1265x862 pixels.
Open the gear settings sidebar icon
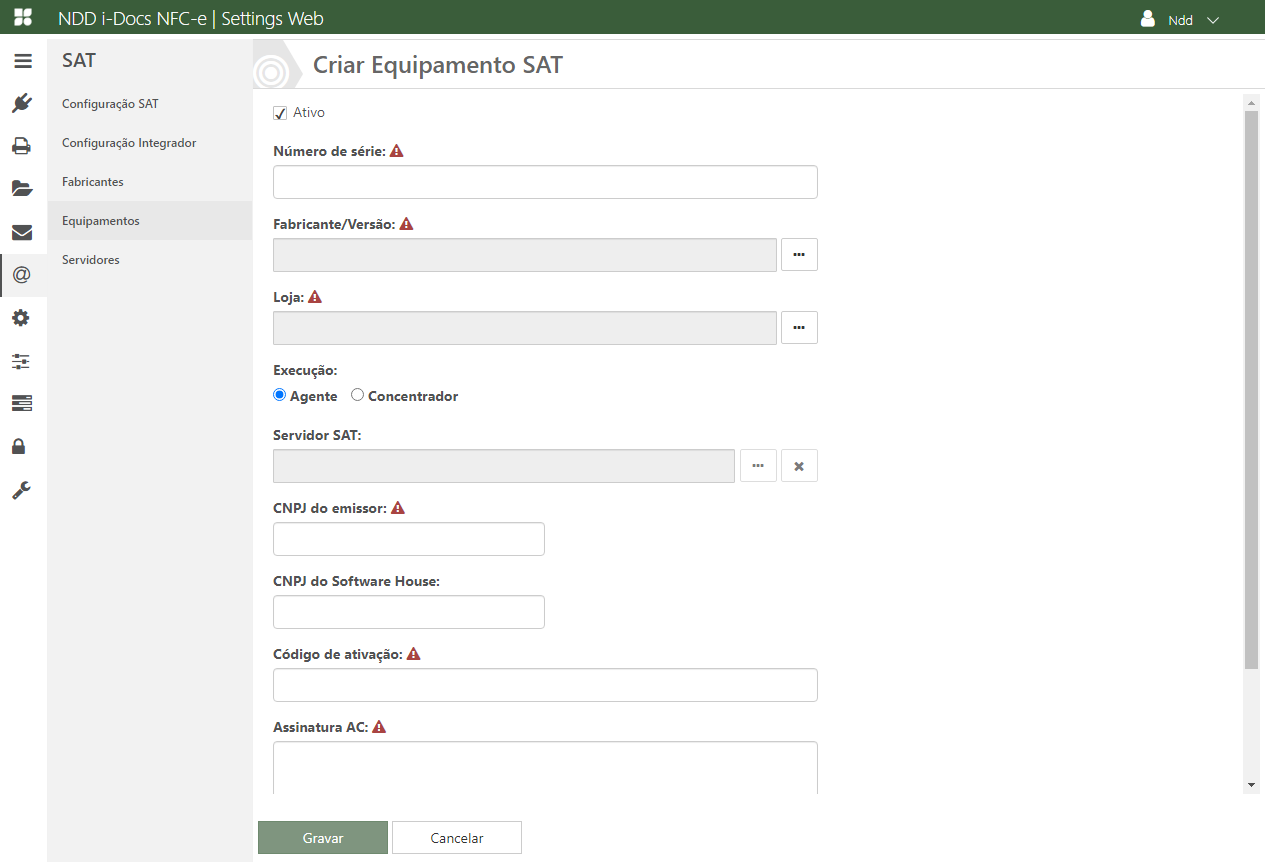point(22,318)
